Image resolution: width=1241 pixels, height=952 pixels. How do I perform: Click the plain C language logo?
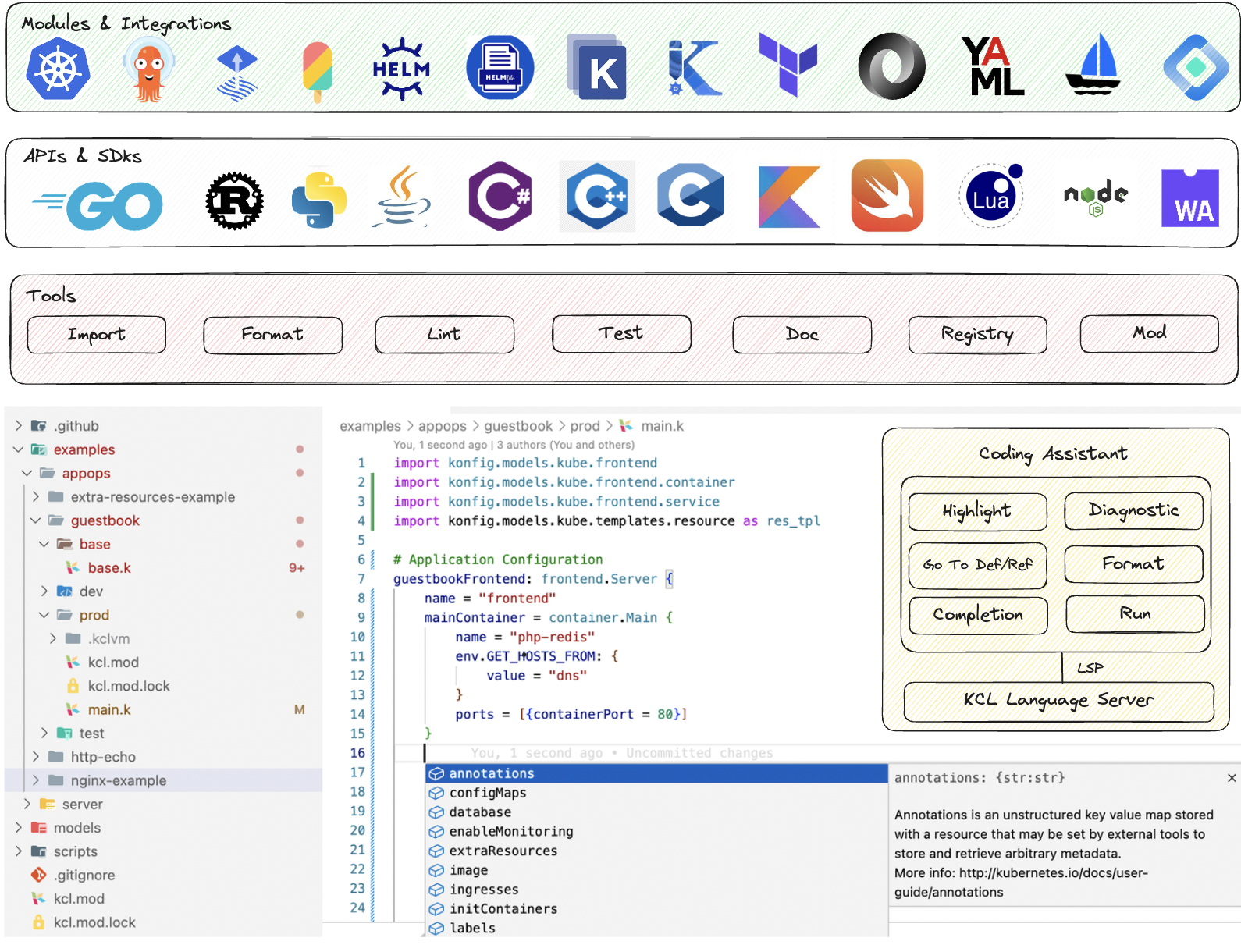pyautogui.click(x=691, y=195)
